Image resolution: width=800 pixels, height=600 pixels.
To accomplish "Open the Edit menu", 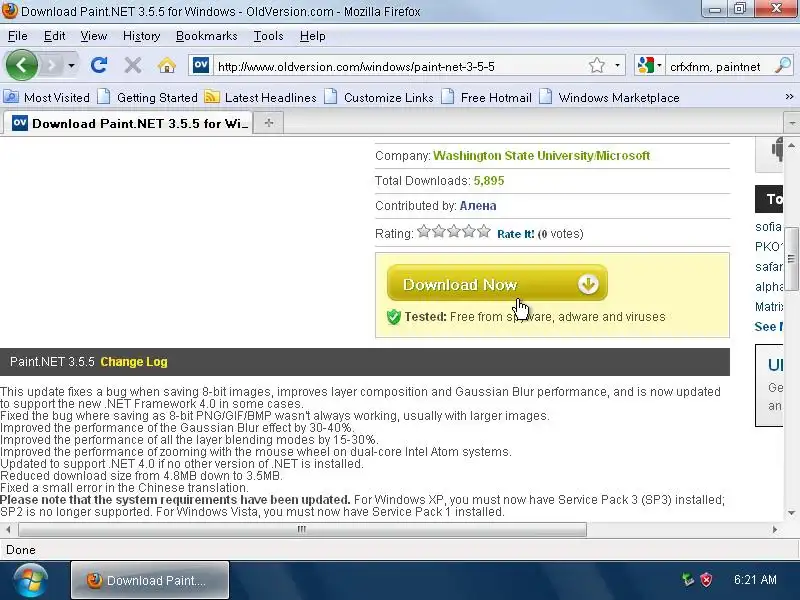I will (x=54, y=36).
